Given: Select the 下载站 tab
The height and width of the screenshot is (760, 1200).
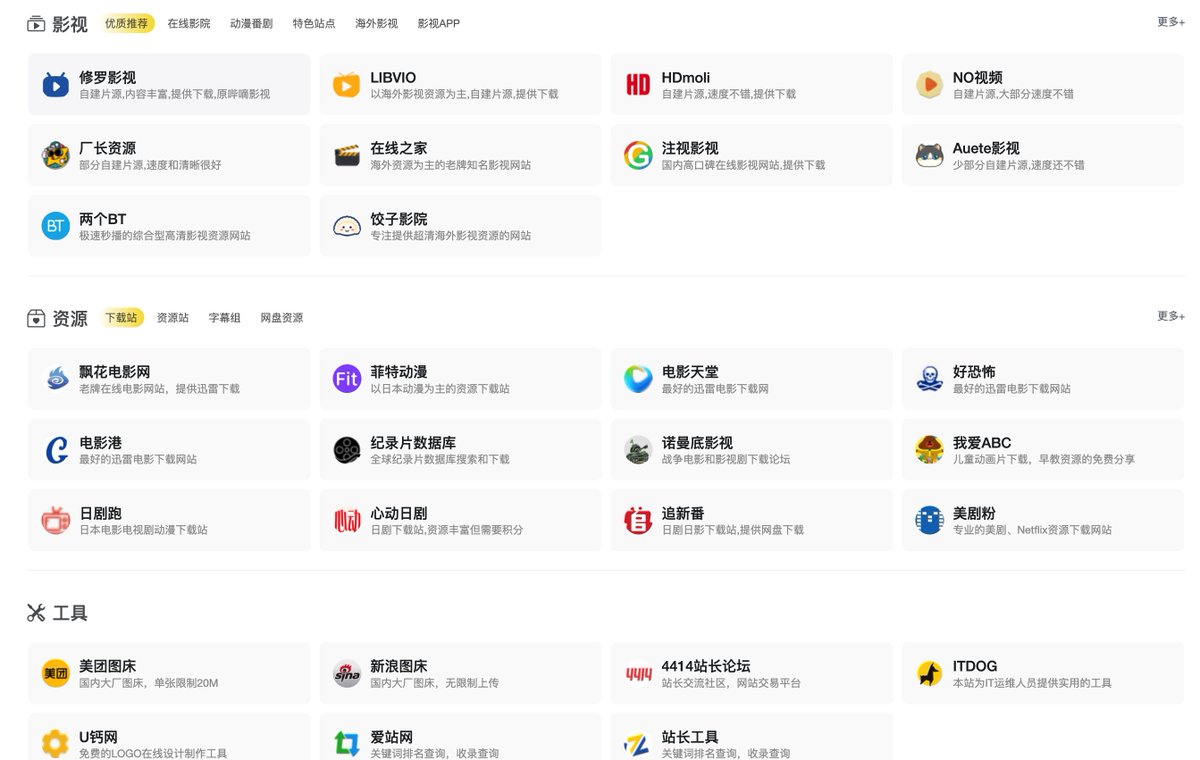Looking at the screenshot, I should pos(122,317).
